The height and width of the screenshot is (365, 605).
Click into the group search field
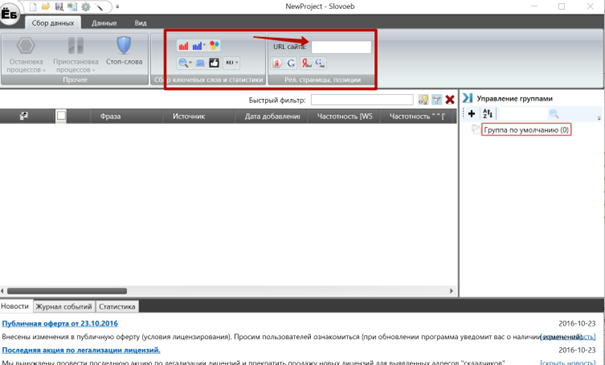[x=522, y=113]
